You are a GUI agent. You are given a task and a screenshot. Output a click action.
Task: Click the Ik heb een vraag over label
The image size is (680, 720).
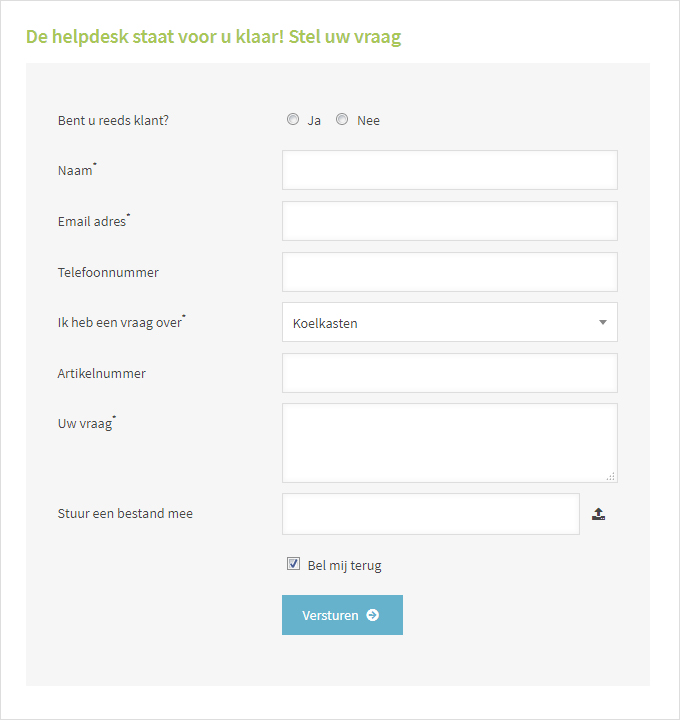click(x=122, y=322)
